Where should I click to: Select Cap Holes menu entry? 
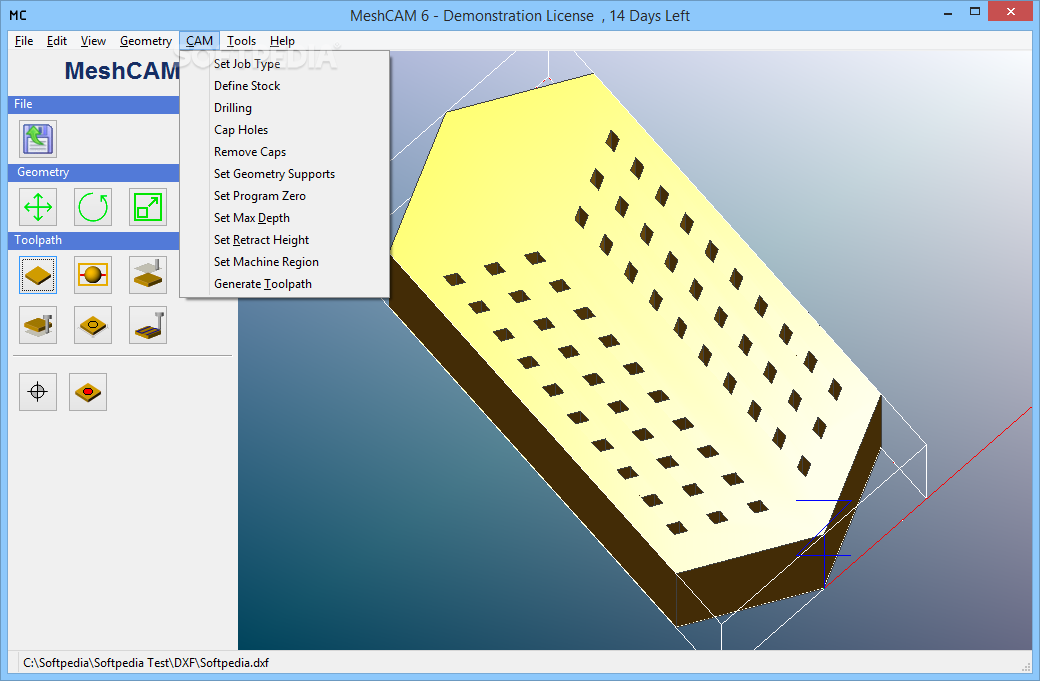point(284,130)
